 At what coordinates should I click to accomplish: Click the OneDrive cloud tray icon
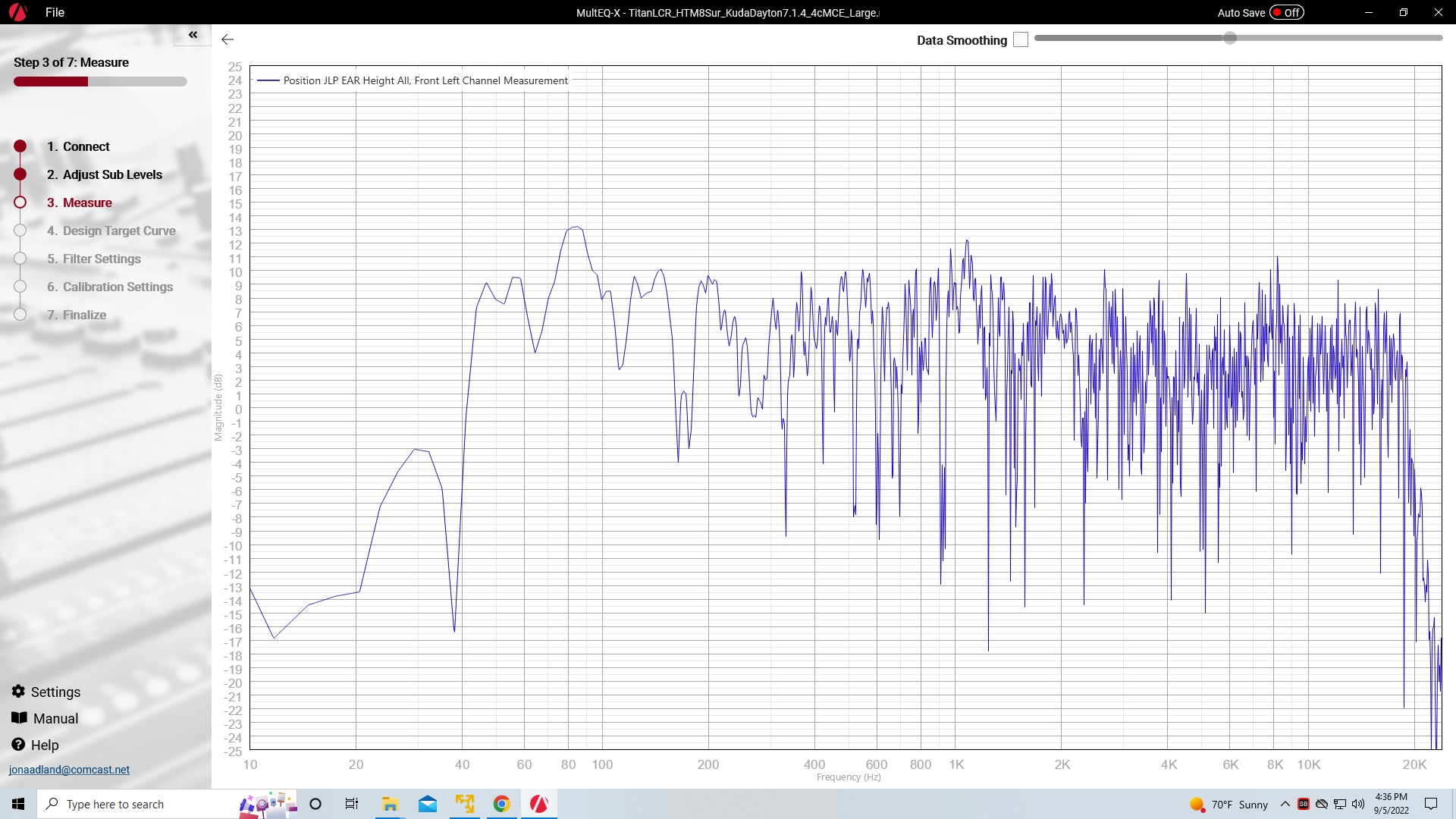pyautogui.click(x=1322, y=804)
